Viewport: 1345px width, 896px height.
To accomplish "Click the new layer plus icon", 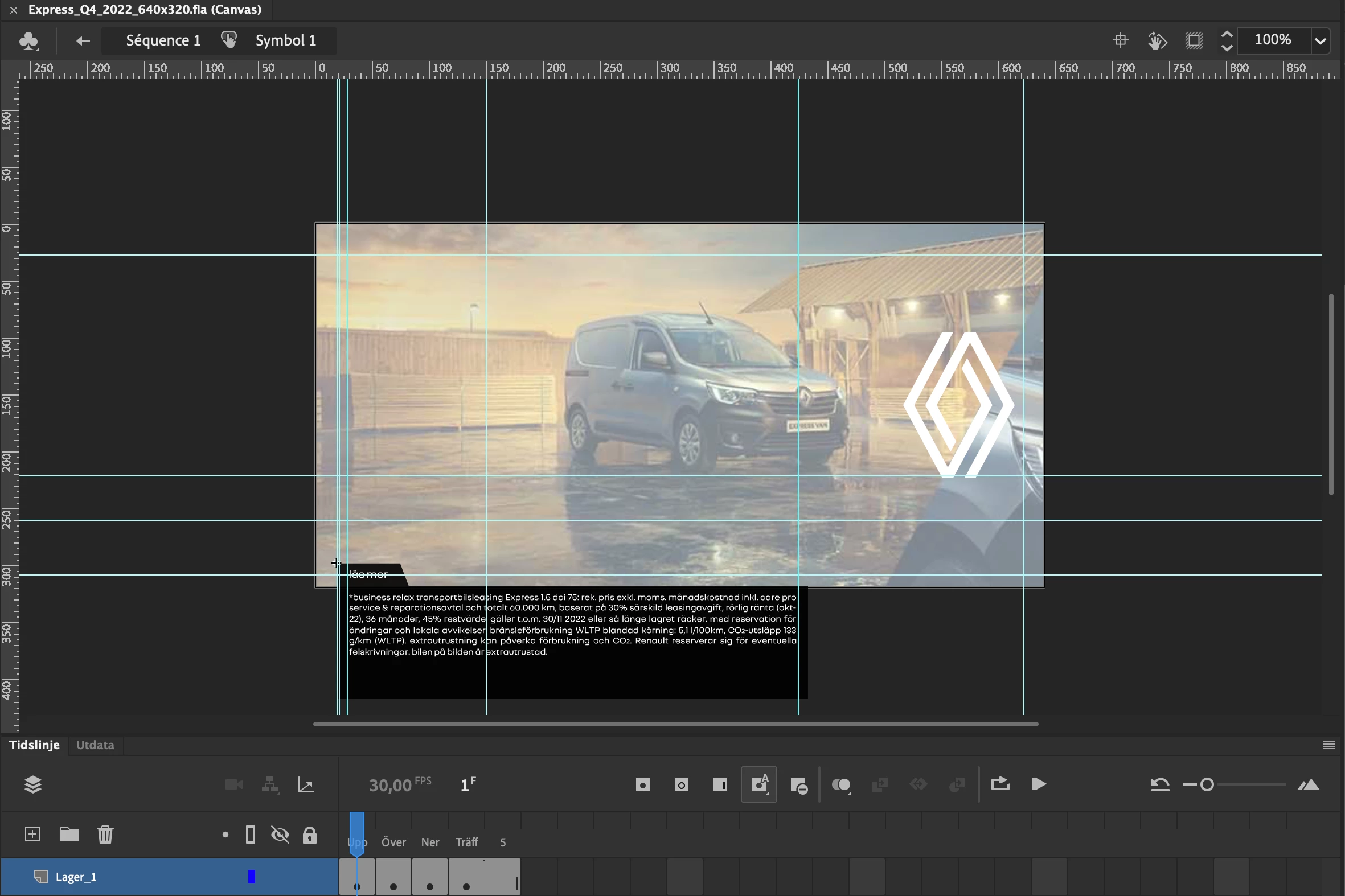I will click(32, 835).
